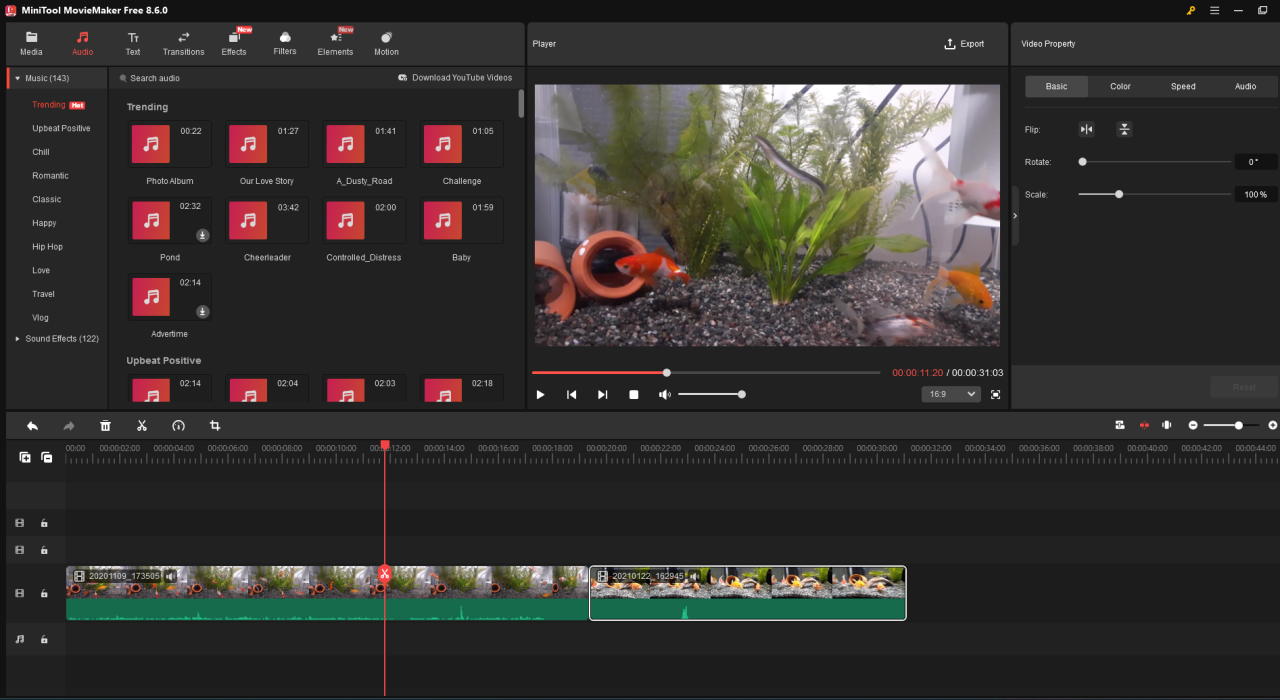Toggle the lock on the music track
The height and width of the screenshot is (700, 1280).
click(x=44, y=639)
